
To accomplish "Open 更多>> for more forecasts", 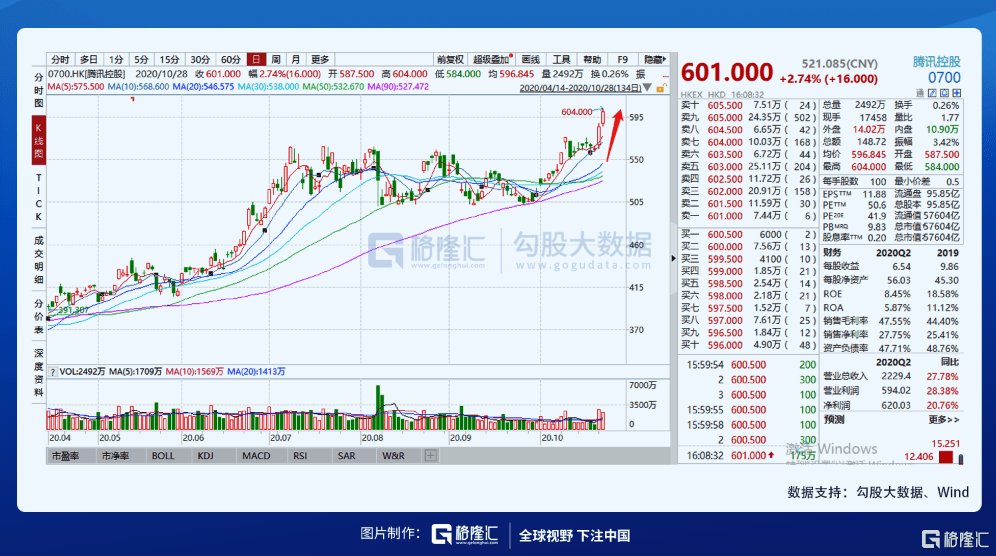I will click(944, 419).
